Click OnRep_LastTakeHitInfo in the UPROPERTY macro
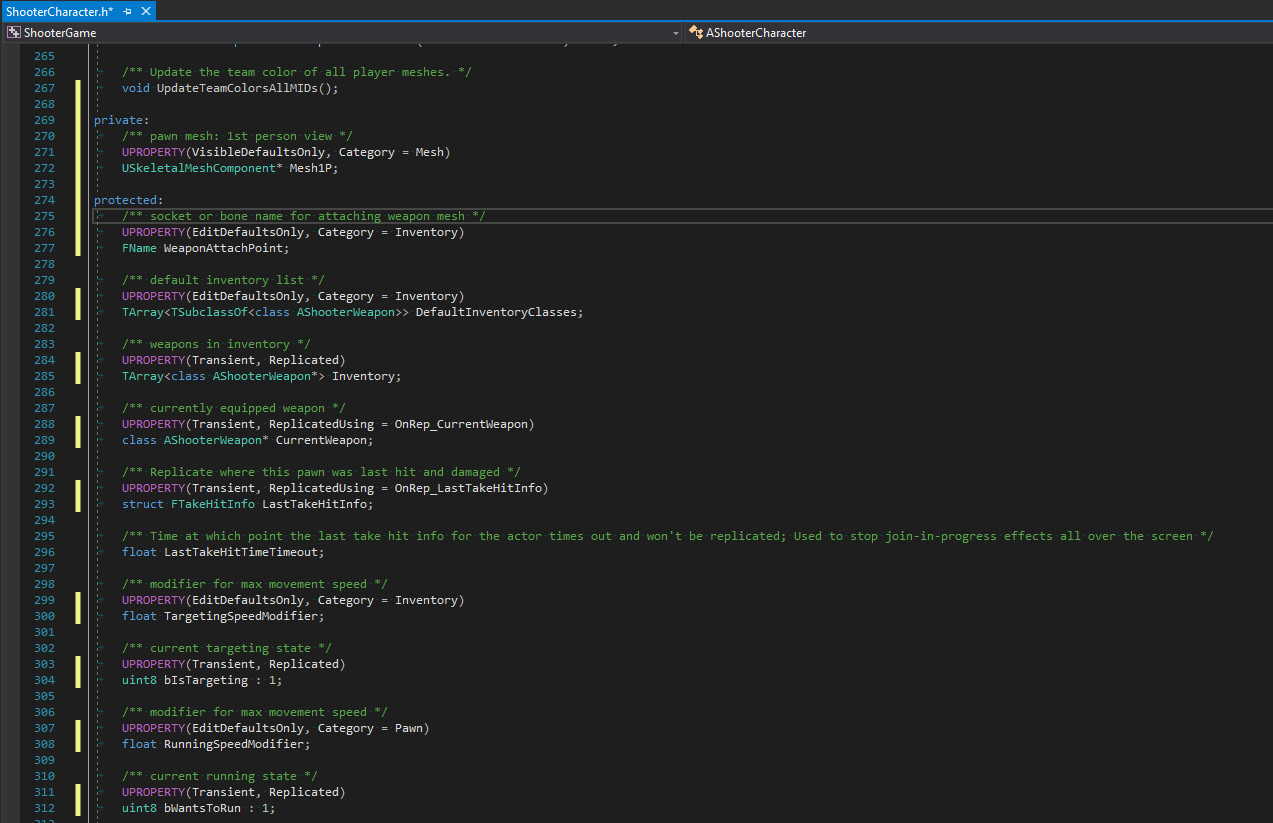Image resolution: width=1273 pixels, height=823 pixels. (468, 488)
